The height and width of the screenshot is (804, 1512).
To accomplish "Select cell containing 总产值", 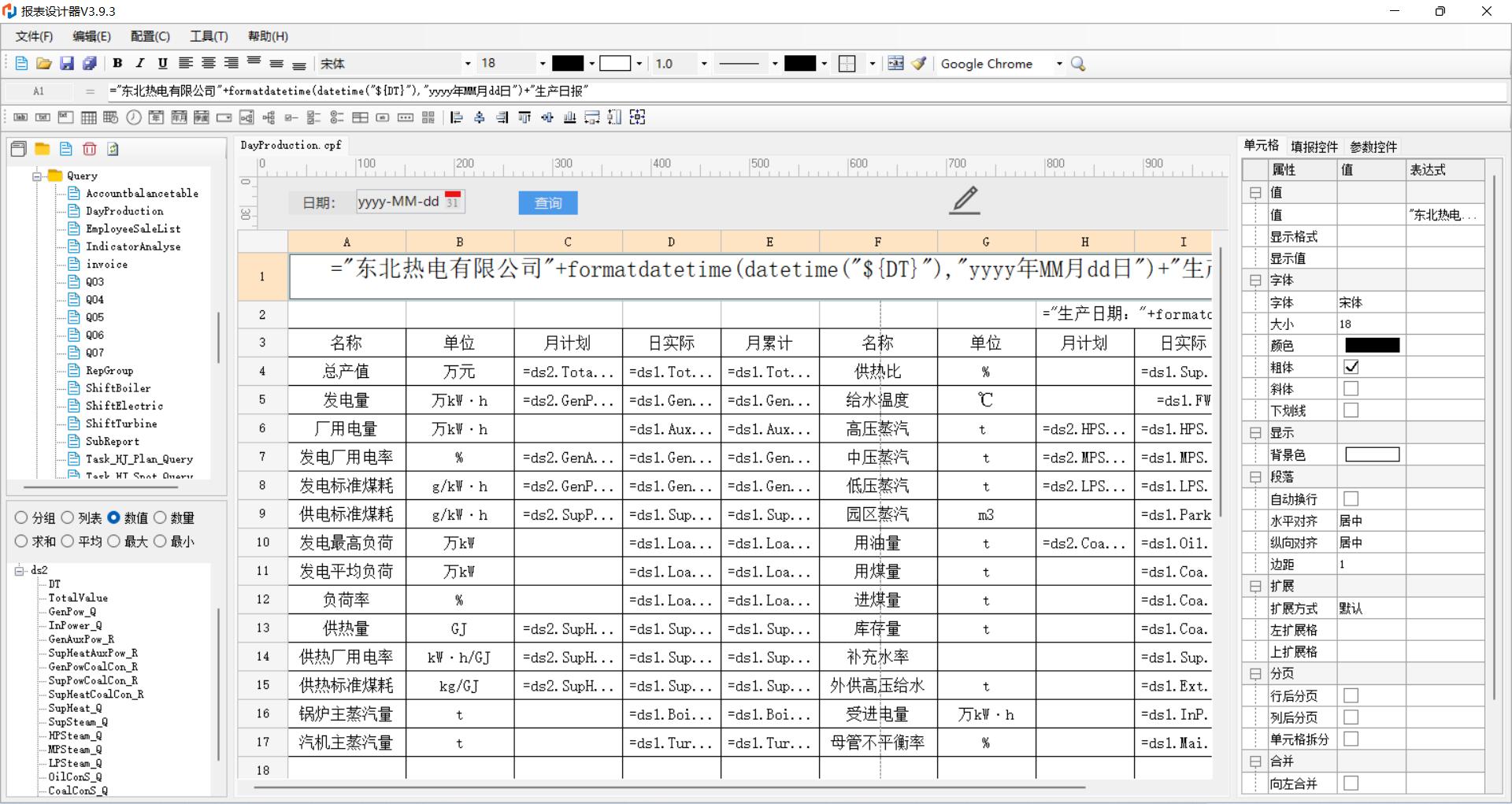I will coord(346,371).
